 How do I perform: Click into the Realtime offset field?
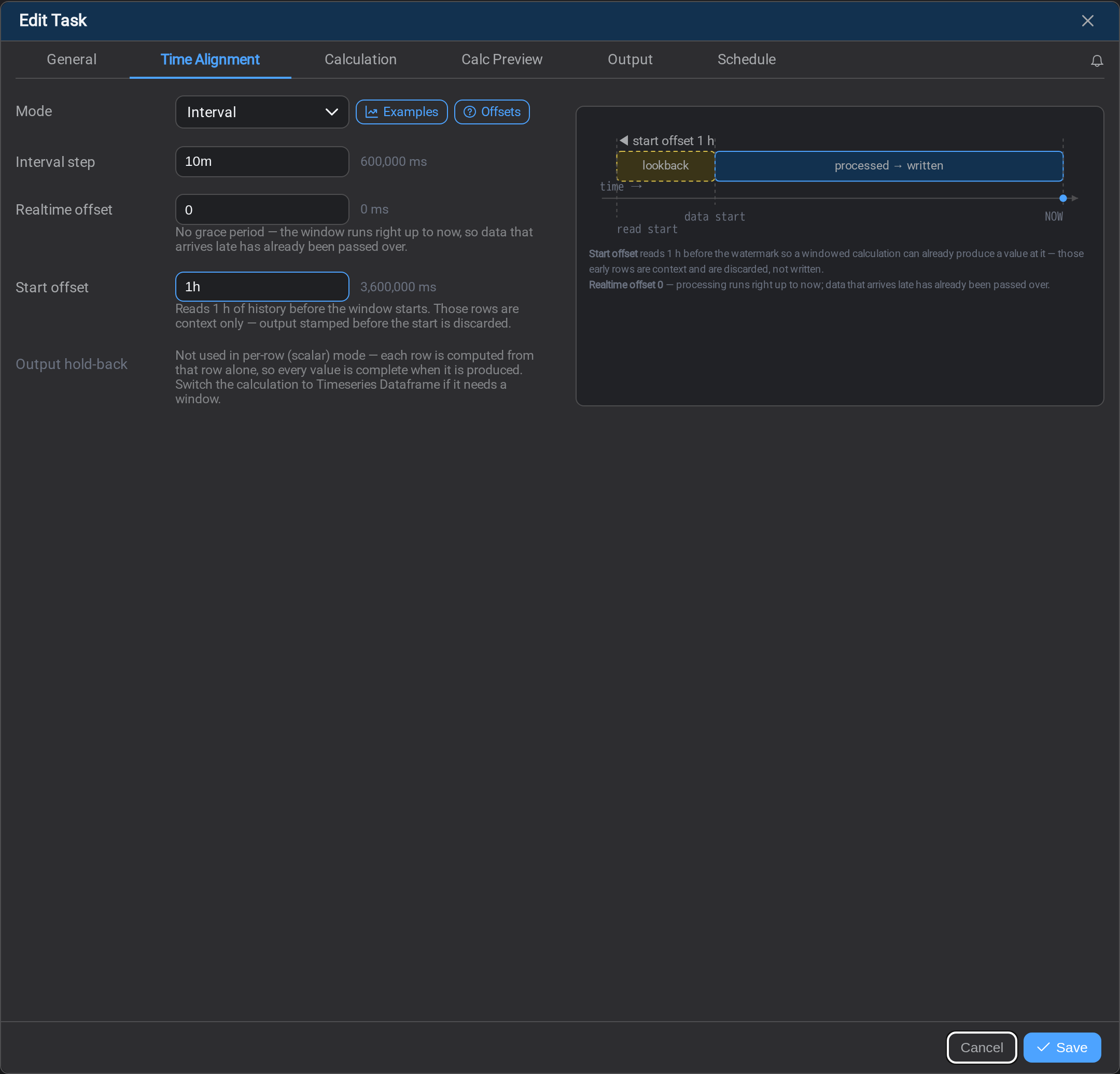coord(262,209)
